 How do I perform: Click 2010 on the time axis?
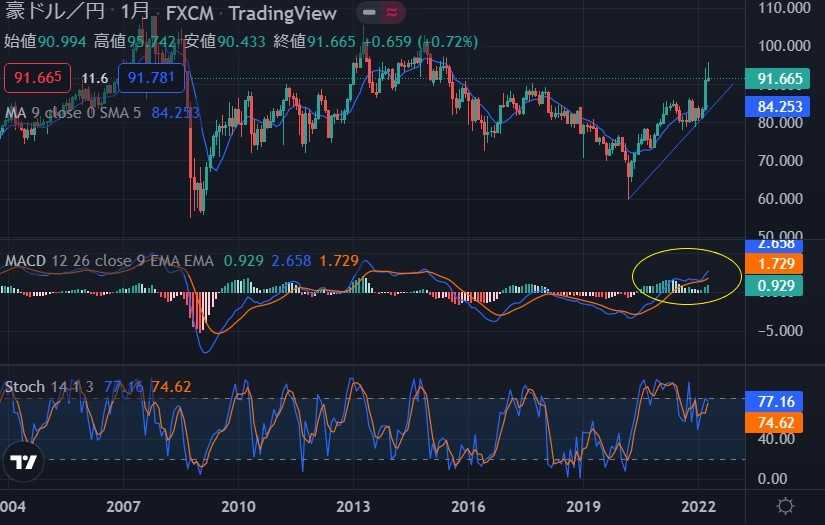[x=238, y=506]
